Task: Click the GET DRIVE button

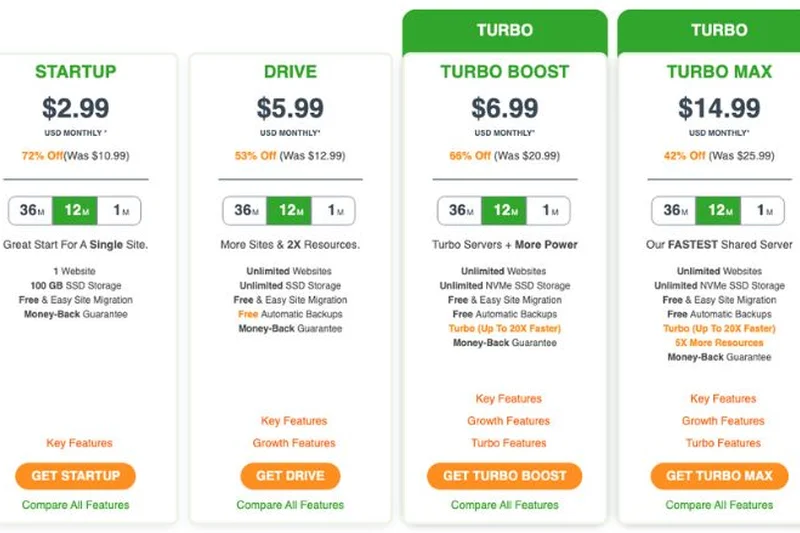Action: pyautogui.click(x=290, y=476)
